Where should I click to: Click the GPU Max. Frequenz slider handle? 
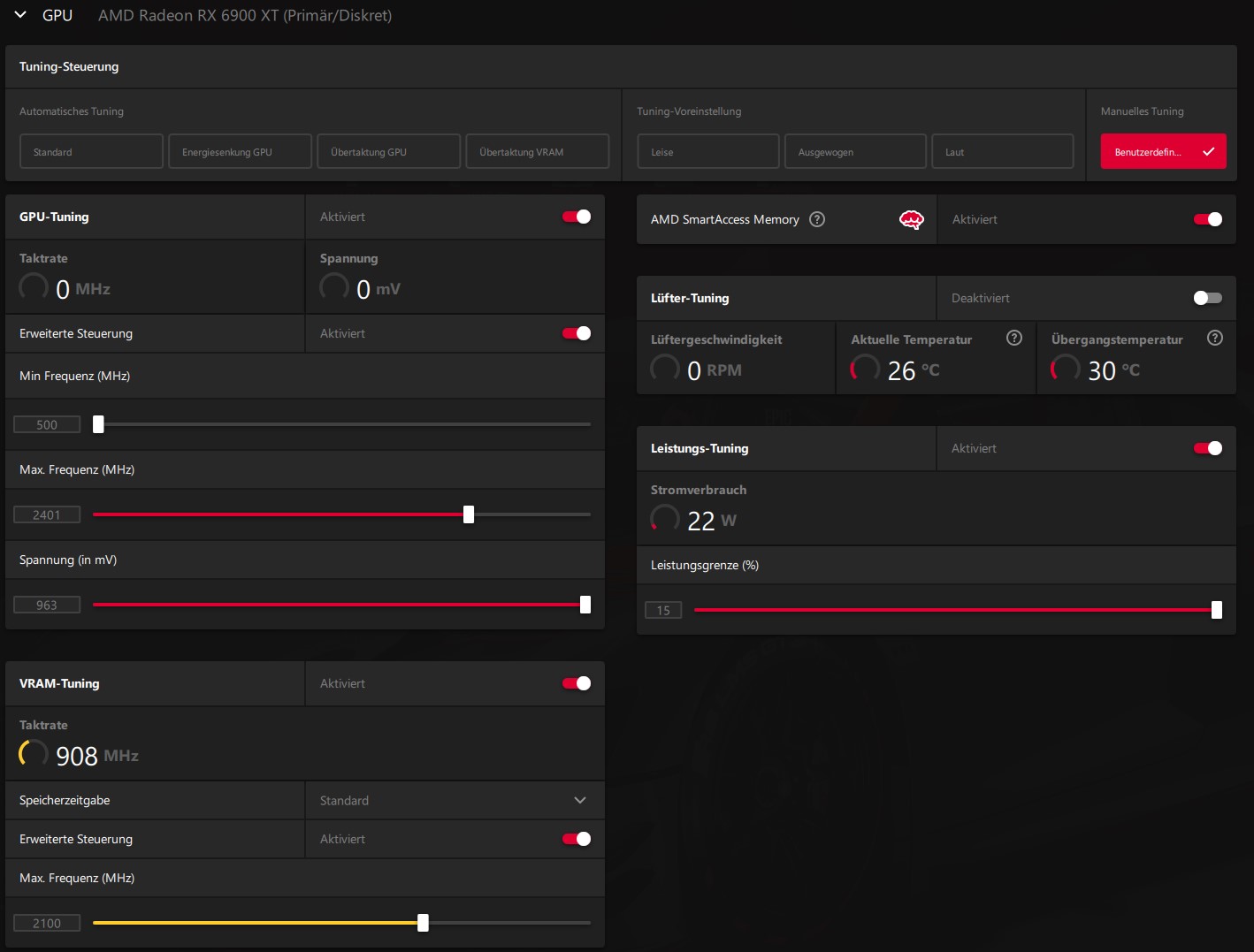click(469, 514)
